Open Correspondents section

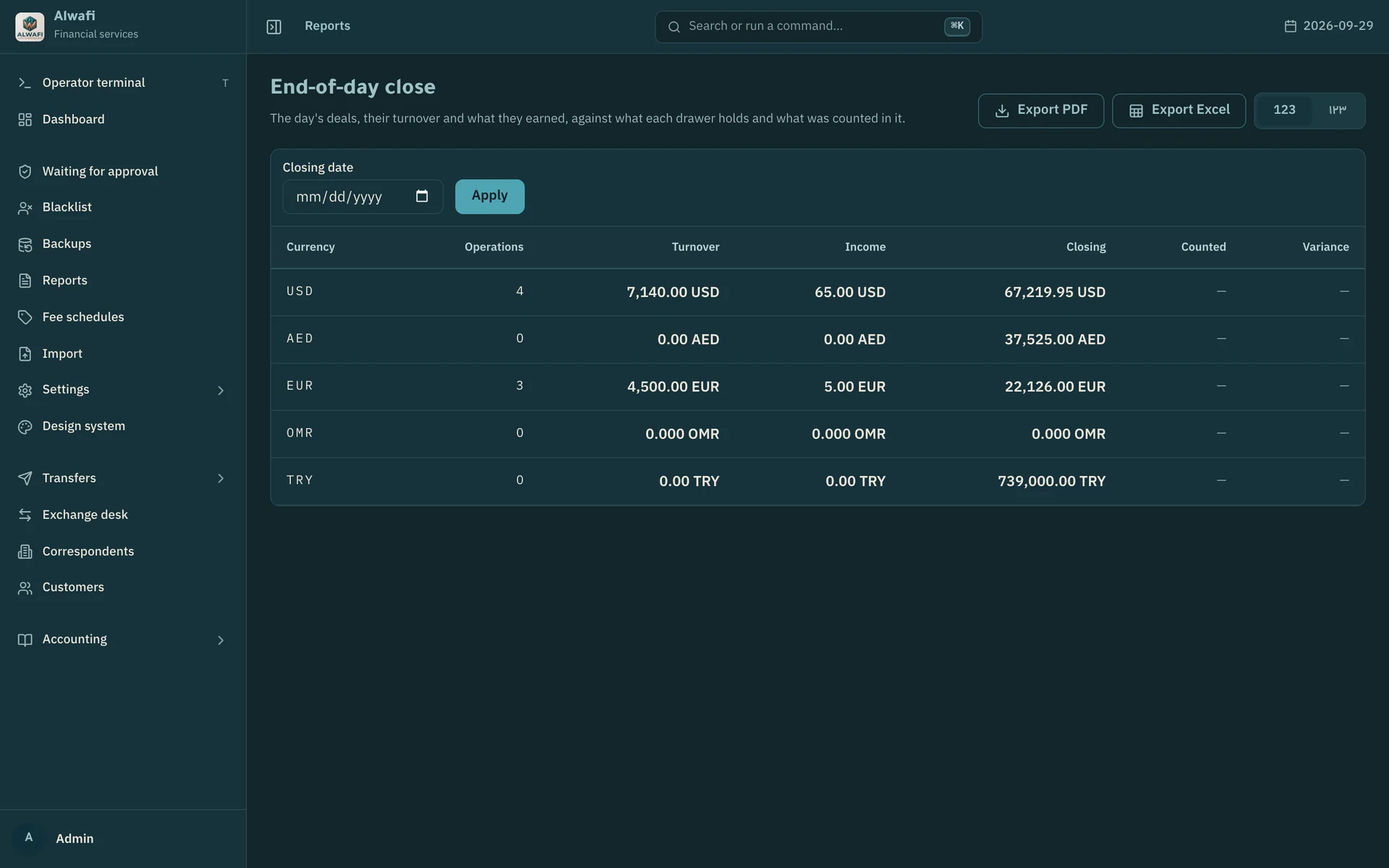[x=123, y=551]
